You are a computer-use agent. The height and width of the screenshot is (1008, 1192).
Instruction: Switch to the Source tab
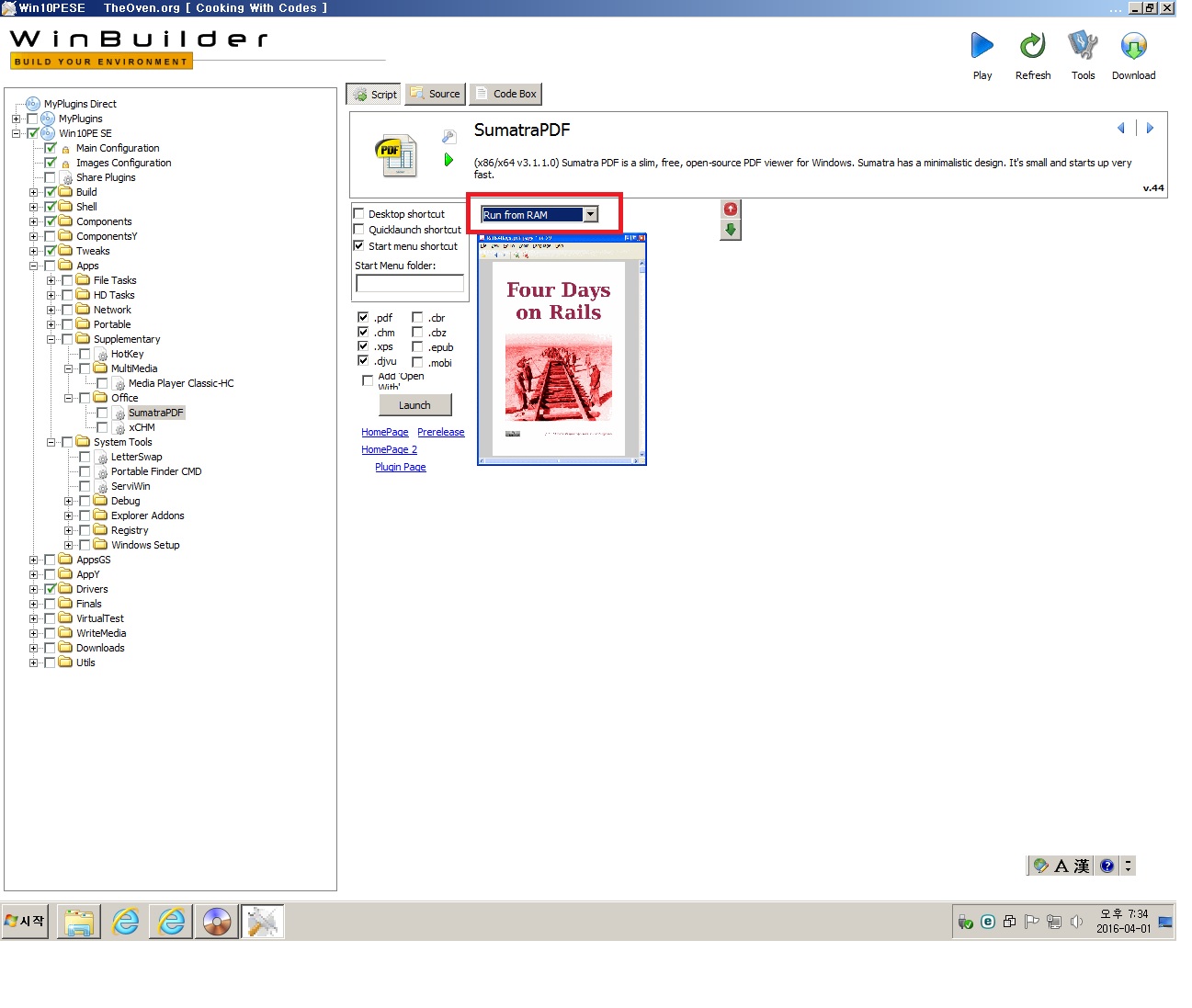pyautogui.click(x=435, y=94)
